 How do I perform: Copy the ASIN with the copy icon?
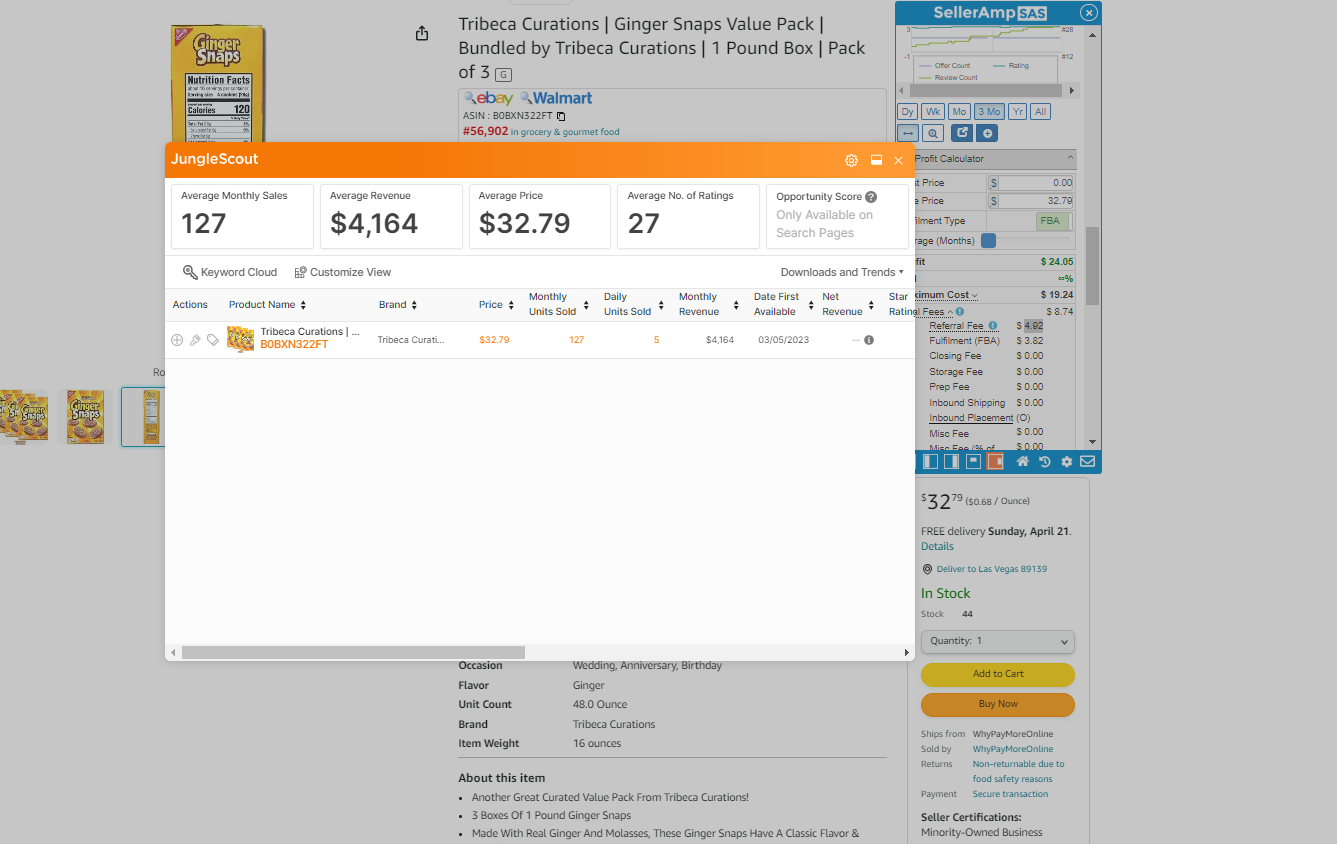[x=561, y=116]
